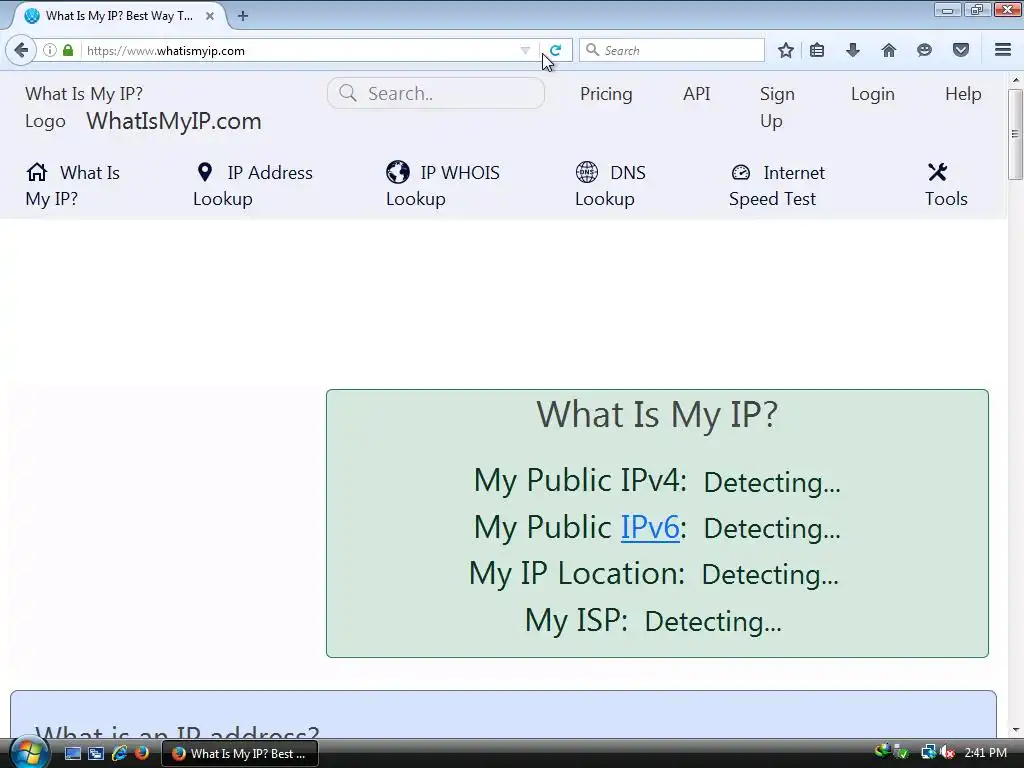
Task: Open the Tools nav item
Action: (946, 185)
